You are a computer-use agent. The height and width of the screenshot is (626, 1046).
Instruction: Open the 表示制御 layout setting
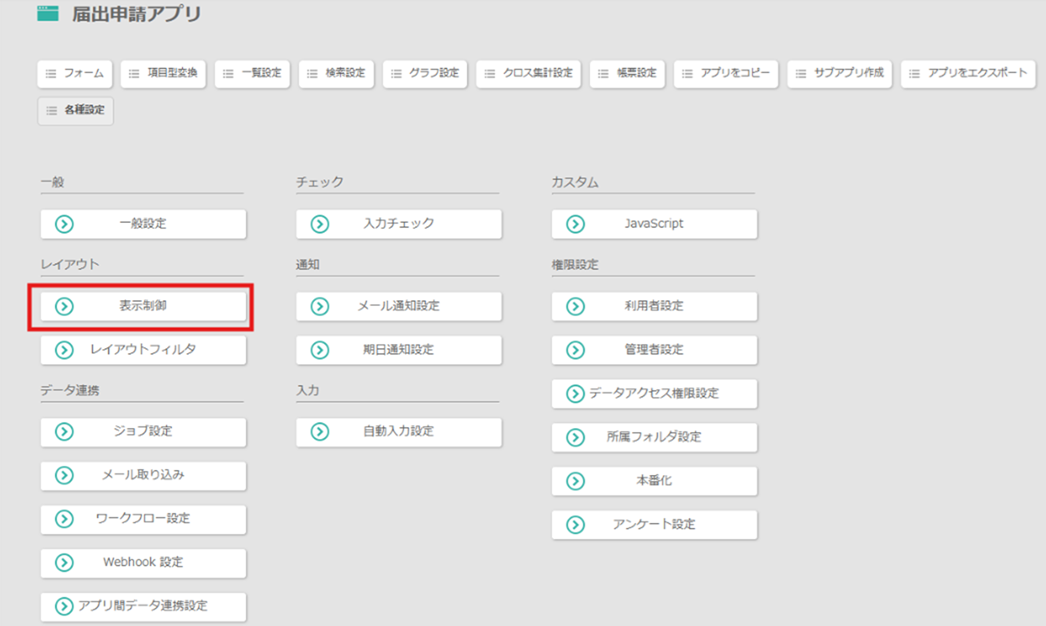coord(143,306)
